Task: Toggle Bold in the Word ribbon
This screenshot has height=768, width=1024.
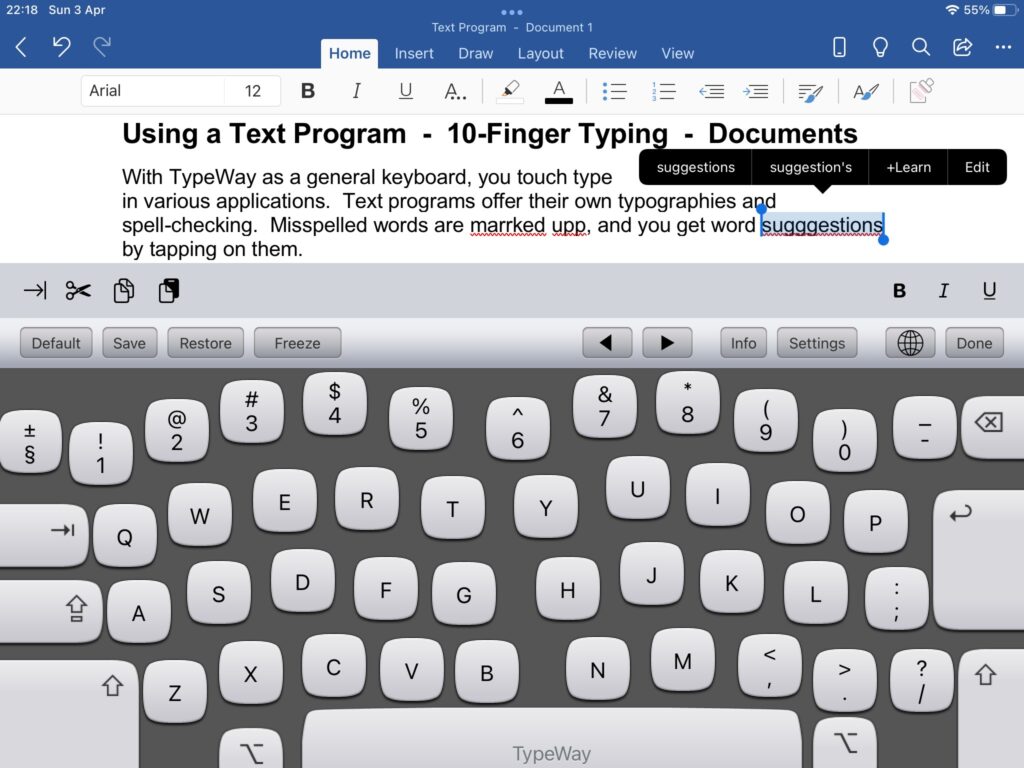Action: (308, 91)
